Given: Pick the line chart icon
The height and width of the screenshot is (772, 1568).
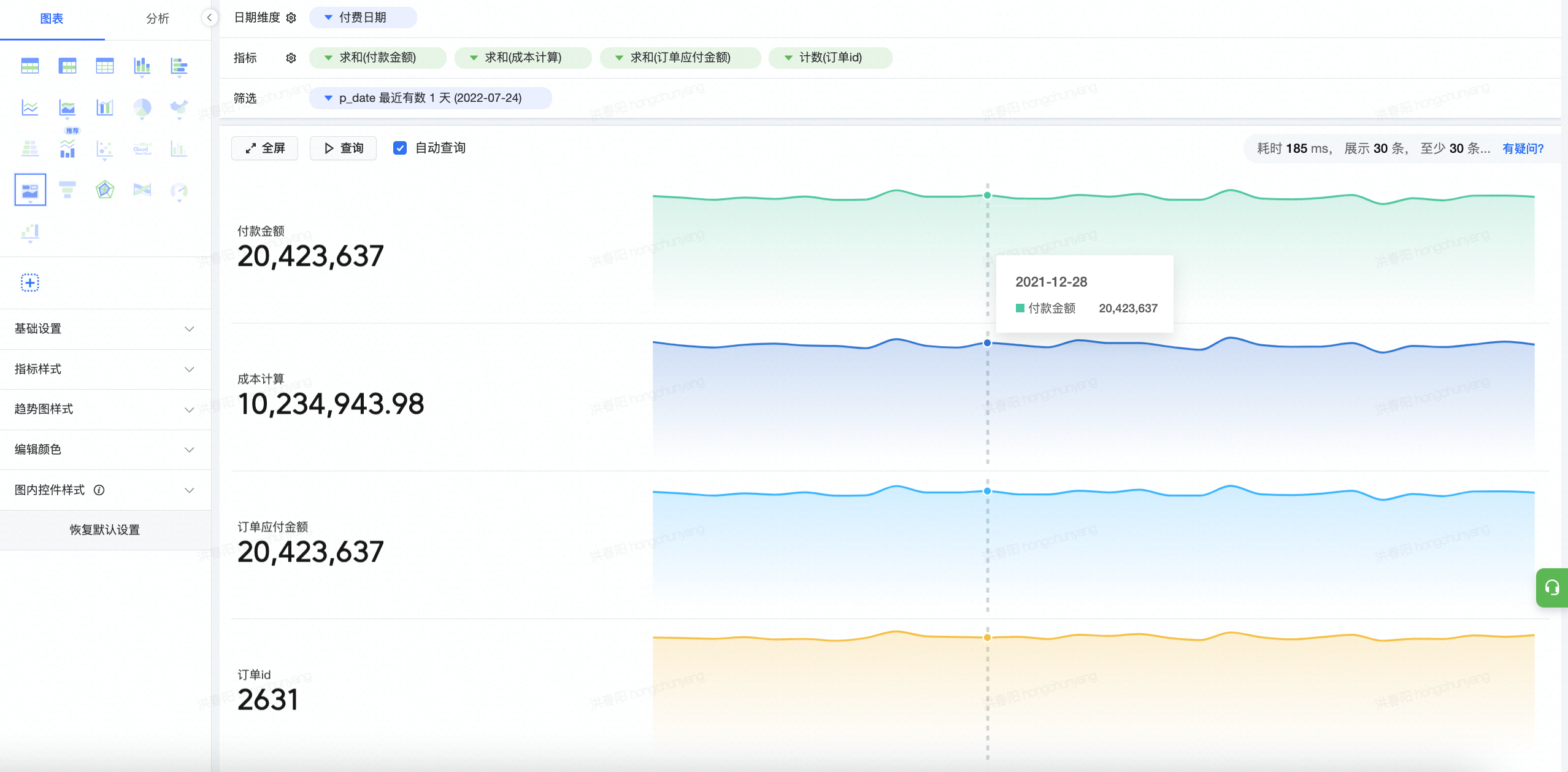Looking at the screenshot, I should coord(30,108).
